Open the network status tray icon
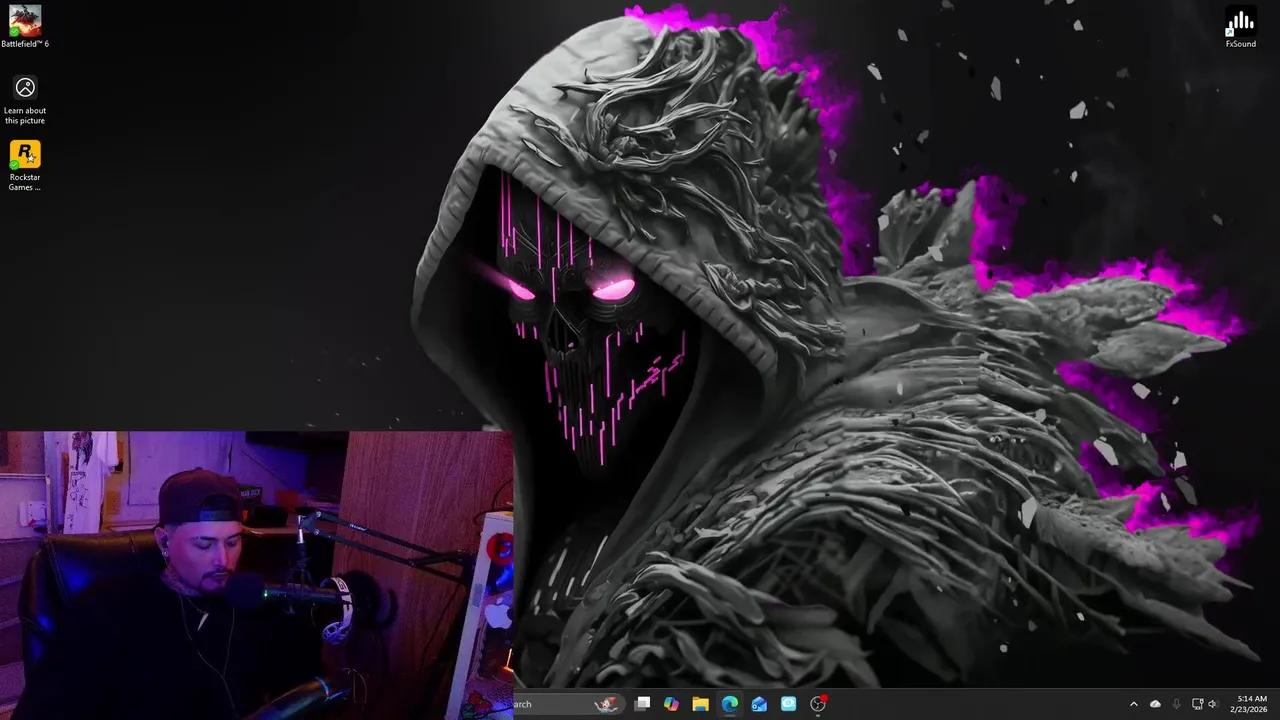 1197,704
